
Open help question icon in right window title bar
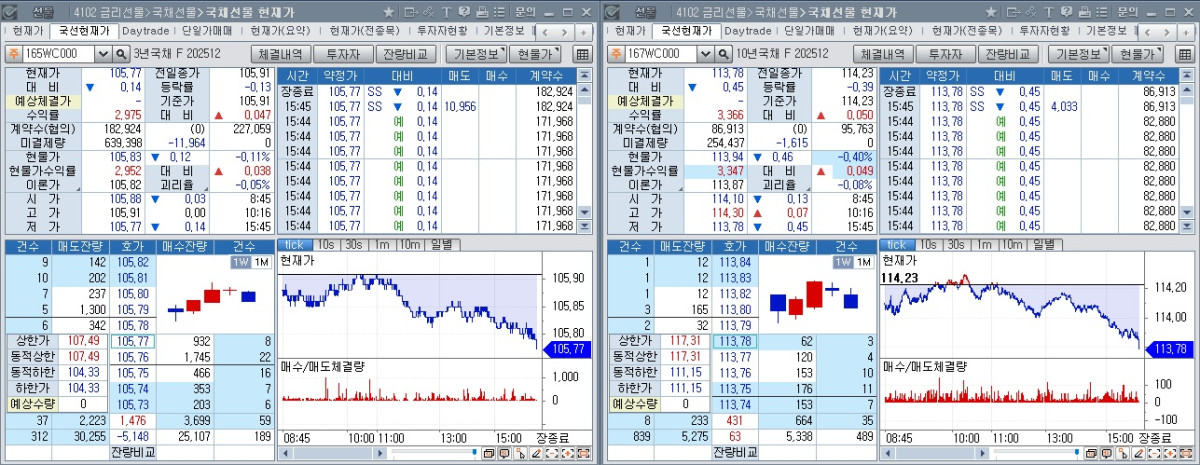[x=1065, y=12]
